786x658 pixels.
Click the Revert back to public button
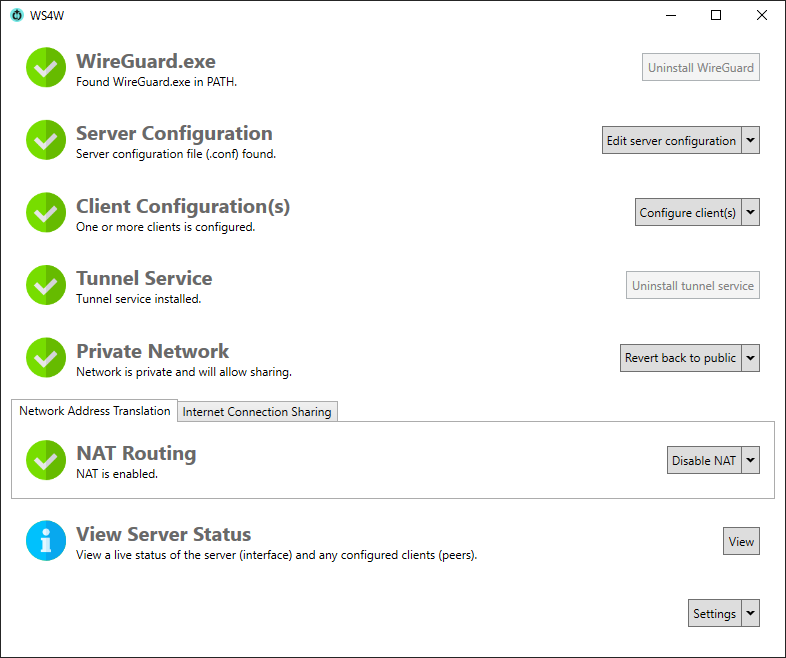pos(680,358)
